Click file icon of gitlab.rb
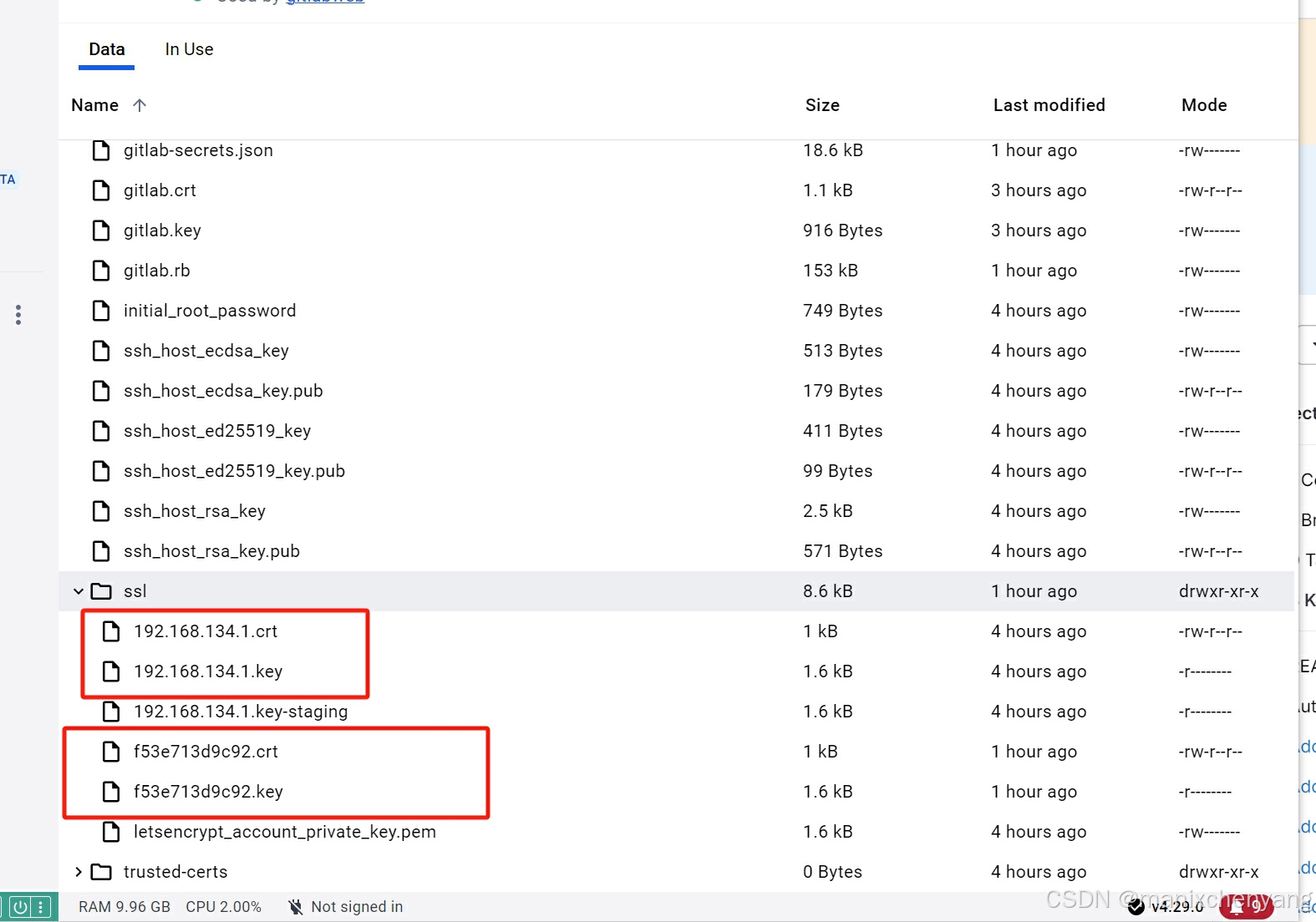 [x=101, y=271]
